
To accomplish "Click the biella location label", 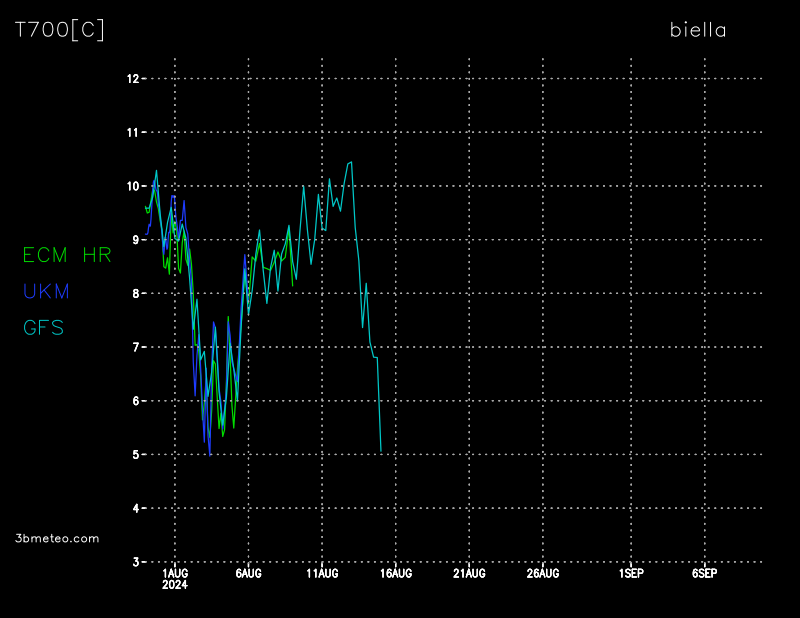I will click(x=698, y=30).
